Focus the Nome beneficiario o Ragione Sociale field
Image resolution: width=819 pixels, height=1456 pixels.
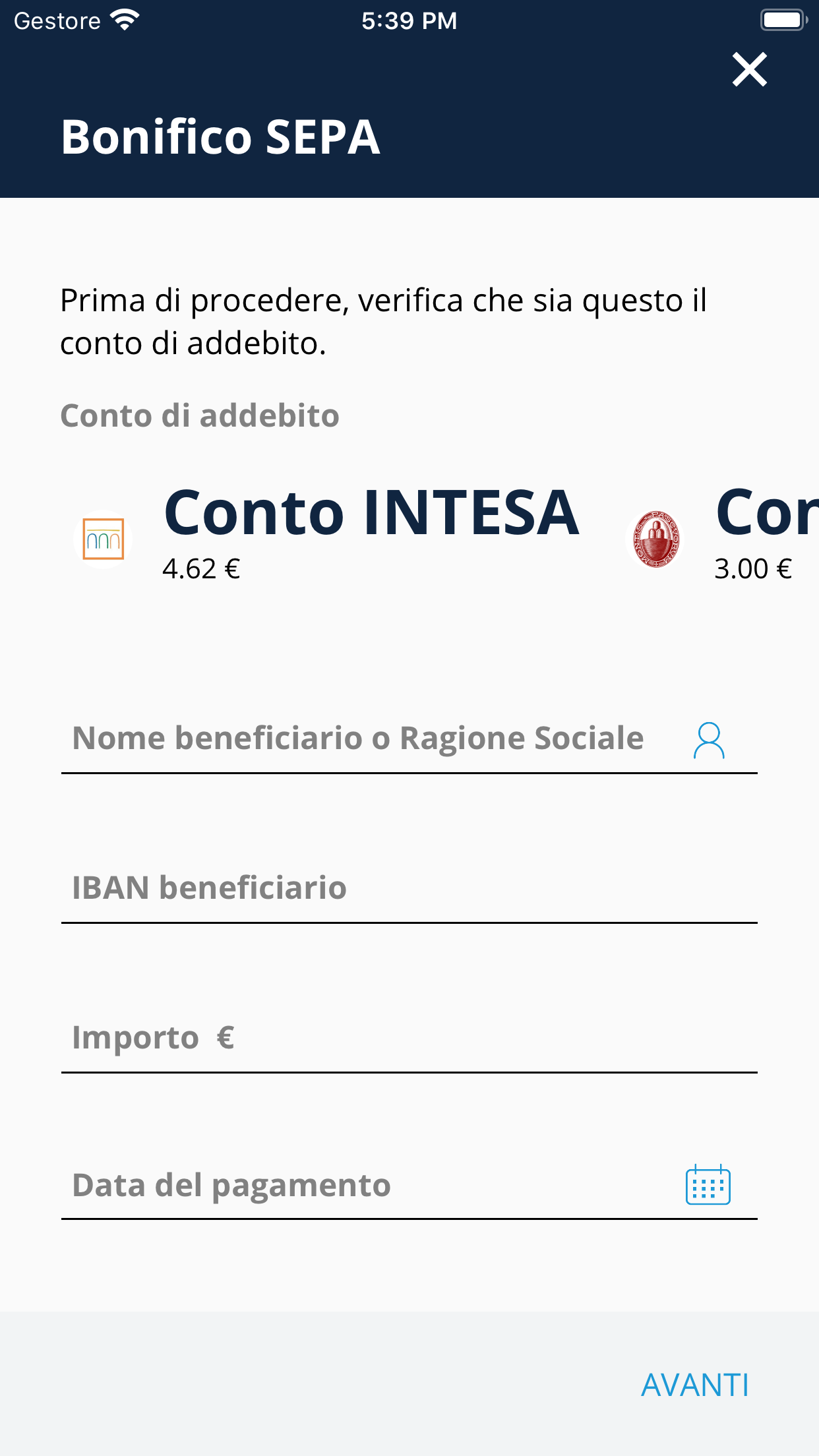point(358,739)
